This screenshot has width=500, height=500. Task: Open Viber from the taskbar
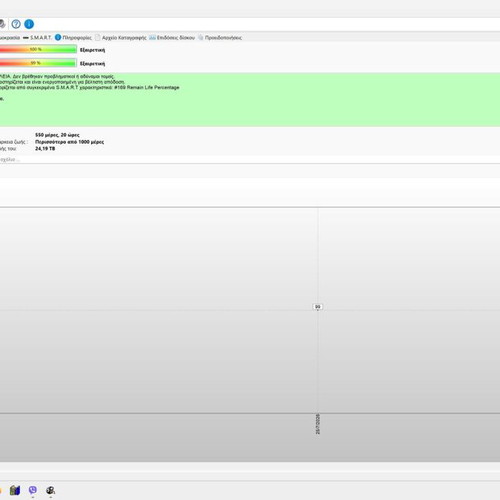pos(33,490)
